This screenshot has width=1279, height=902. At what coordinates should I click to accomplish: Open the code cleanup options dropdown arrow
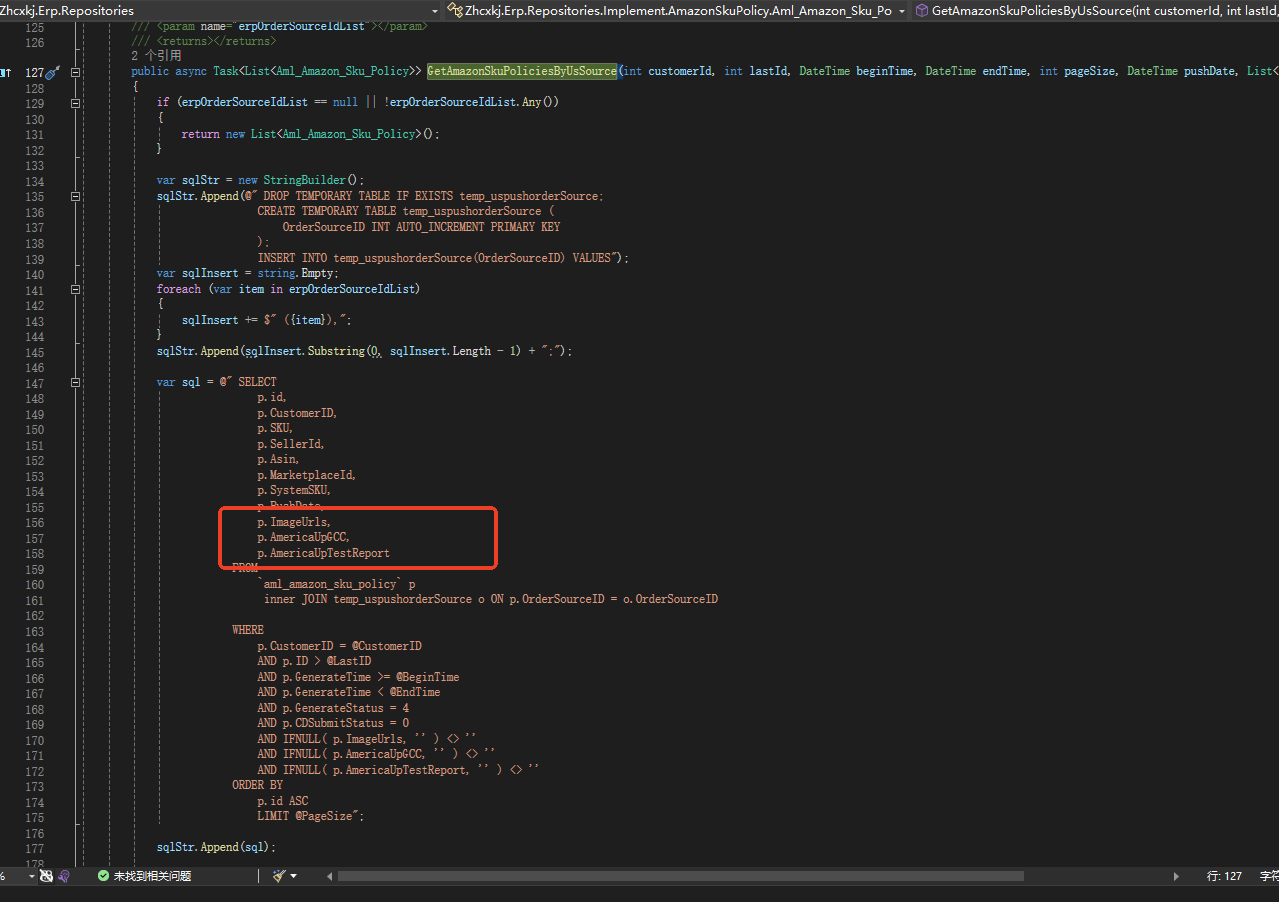[293, 876]
